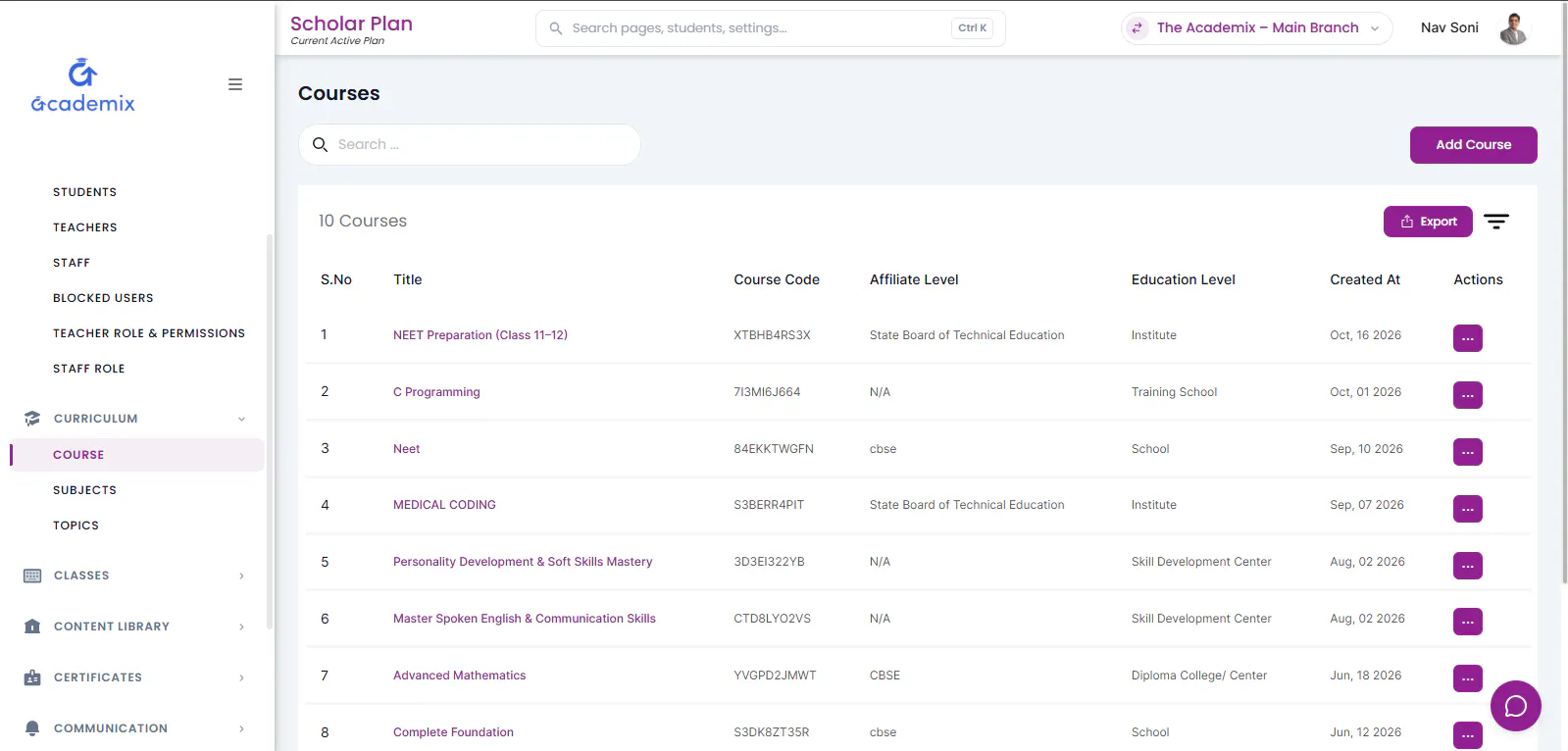
Task: Expand the Certificates section chevron
Action: pos(241,677)
